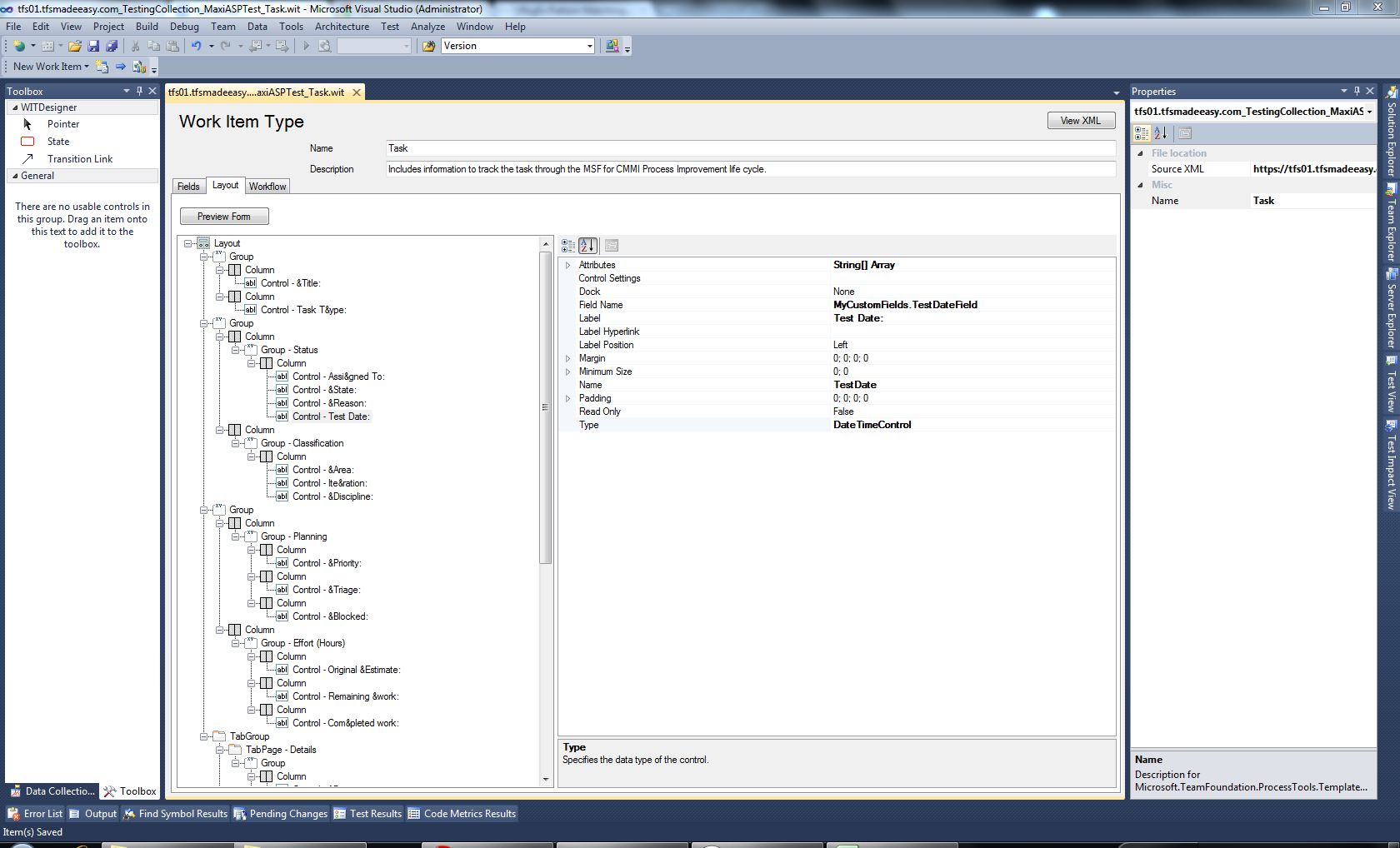Expand the Attributes property row
The image size is (1400, 848).
click(x=568, y=265)
